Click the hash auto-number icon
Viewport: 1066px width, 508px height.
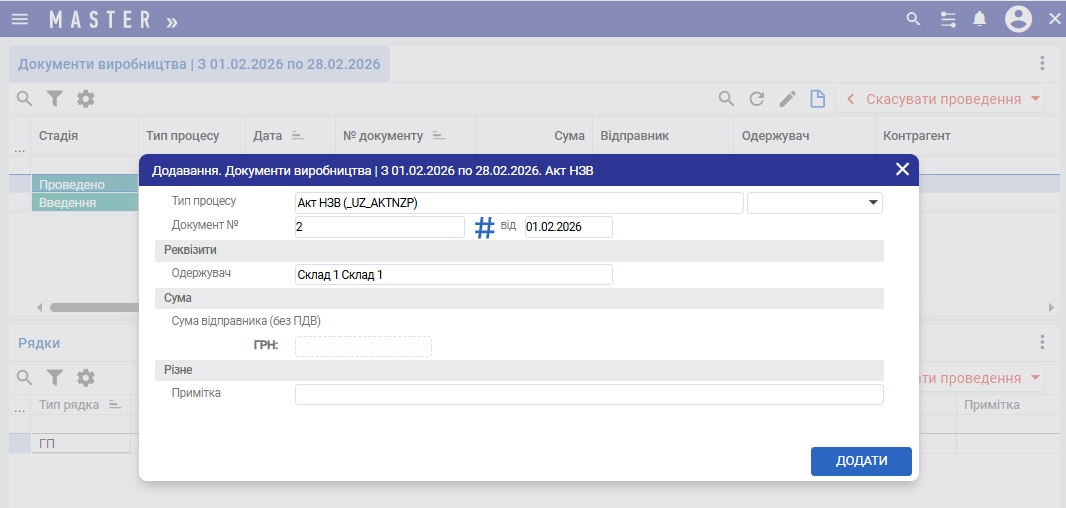484,228
